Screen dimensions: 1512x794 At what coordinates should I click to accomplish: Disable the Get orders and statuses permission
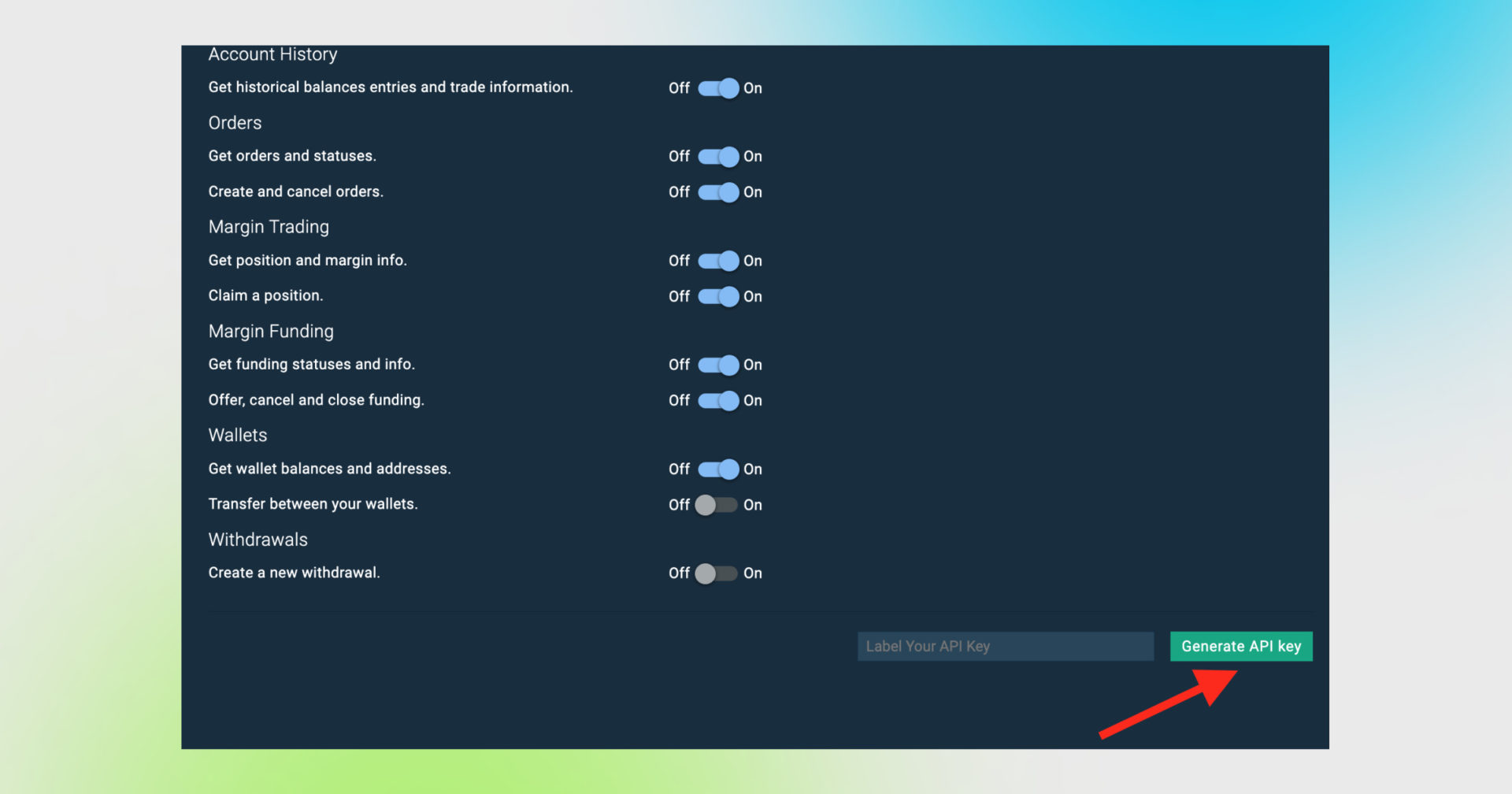[717, 156]
